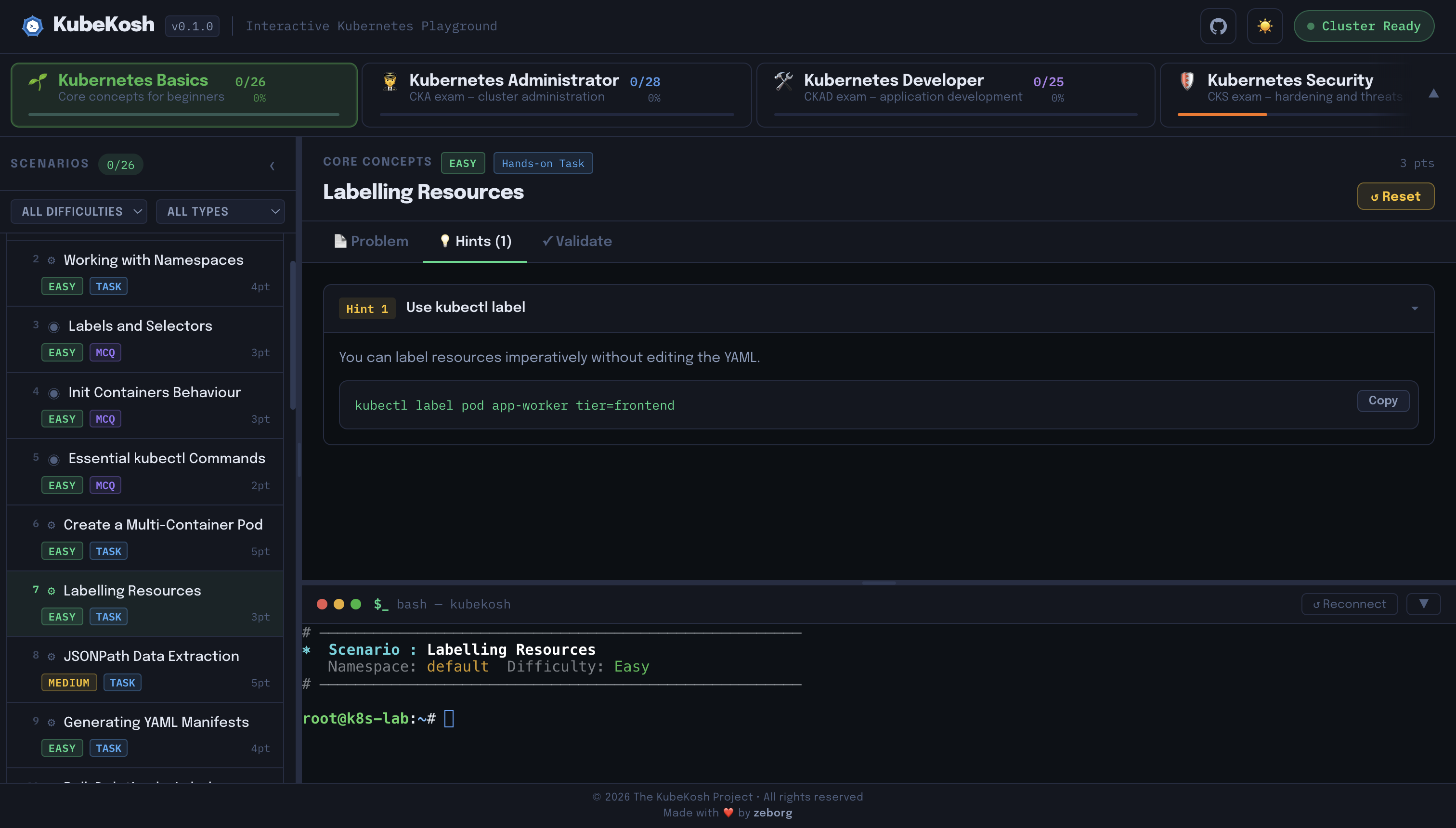
Task: Click the gear icon beside JSONPath Data Extraction
Action: click(51, 656)
